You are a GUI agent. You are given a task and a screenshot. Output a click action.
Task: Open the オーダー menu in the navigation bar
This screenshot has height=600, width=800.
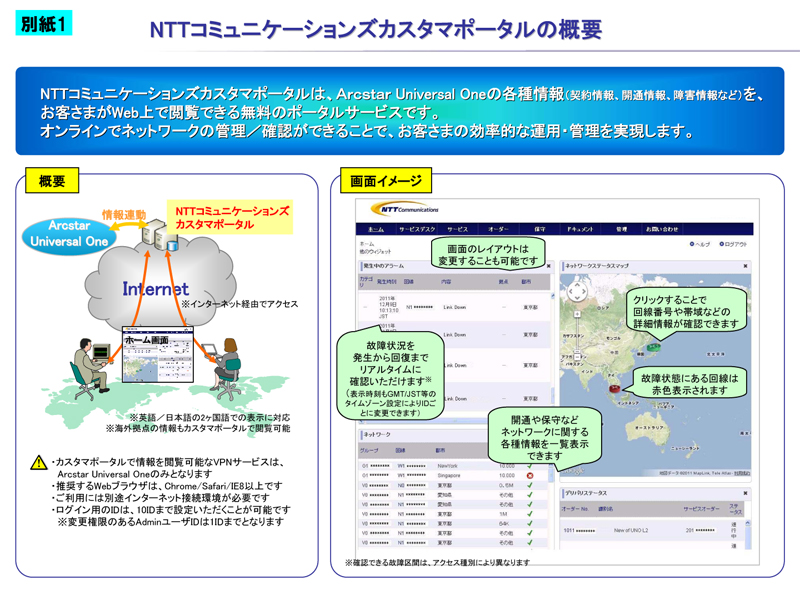point(498,230)
